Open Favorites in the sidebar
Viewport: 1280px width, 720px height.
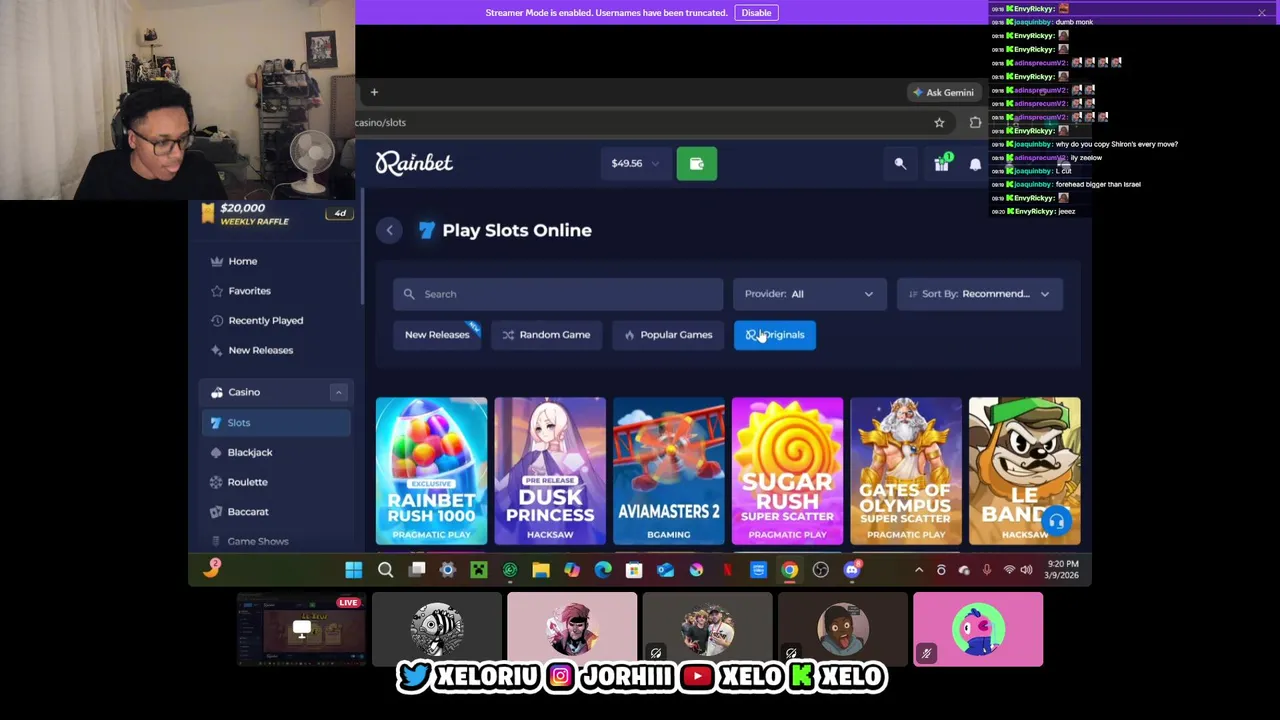249,291
